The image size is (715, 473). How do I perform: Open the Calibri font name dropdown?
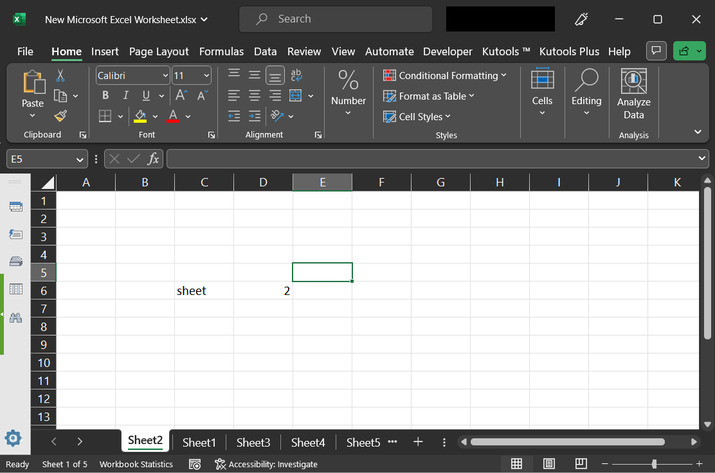[x=164, y=76]
